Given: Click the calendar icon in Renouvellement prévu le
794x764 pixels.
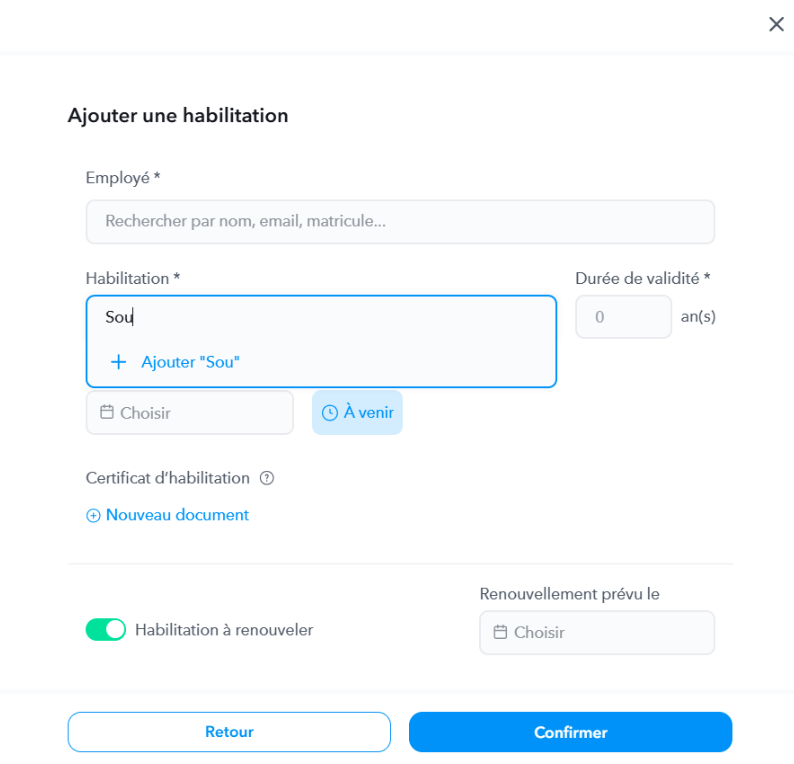Looking at the screenshot, I should pyautogui.click(x=500, y=632).
